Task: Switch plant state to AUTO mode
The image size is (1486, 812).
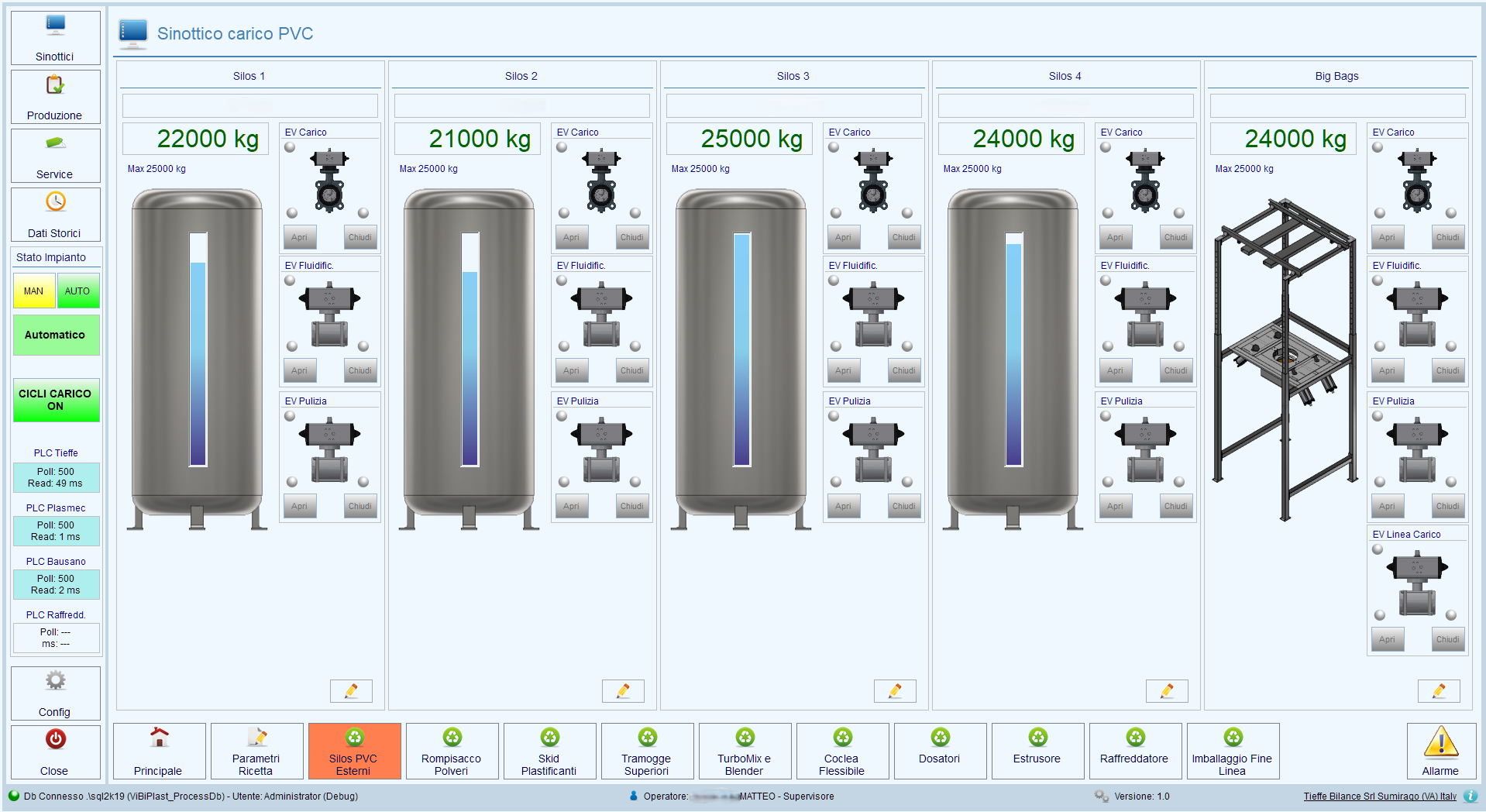Action: (77, 291)
